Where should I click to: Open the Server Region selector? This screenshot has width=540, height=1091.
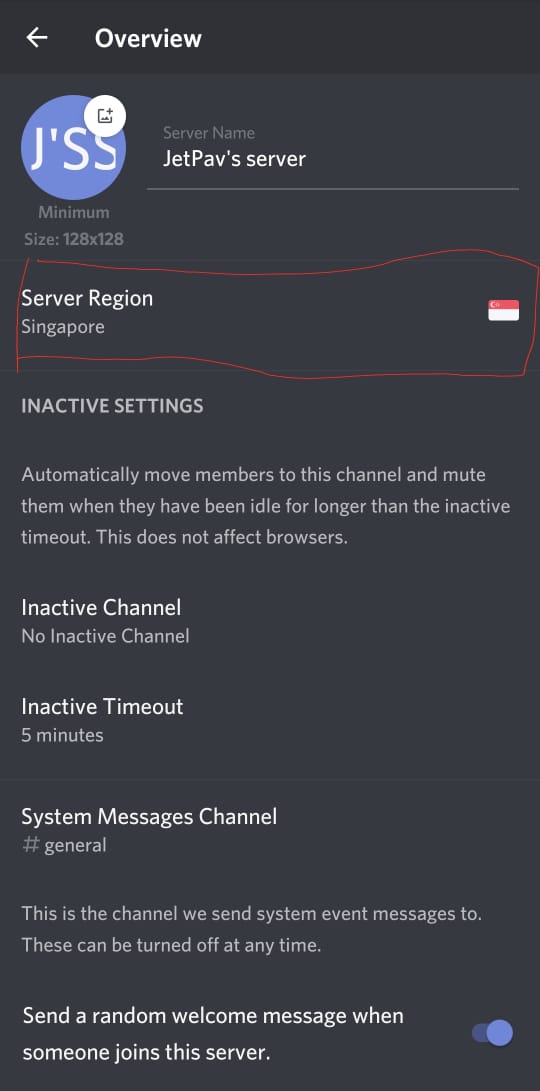click(x=270, y=312)
